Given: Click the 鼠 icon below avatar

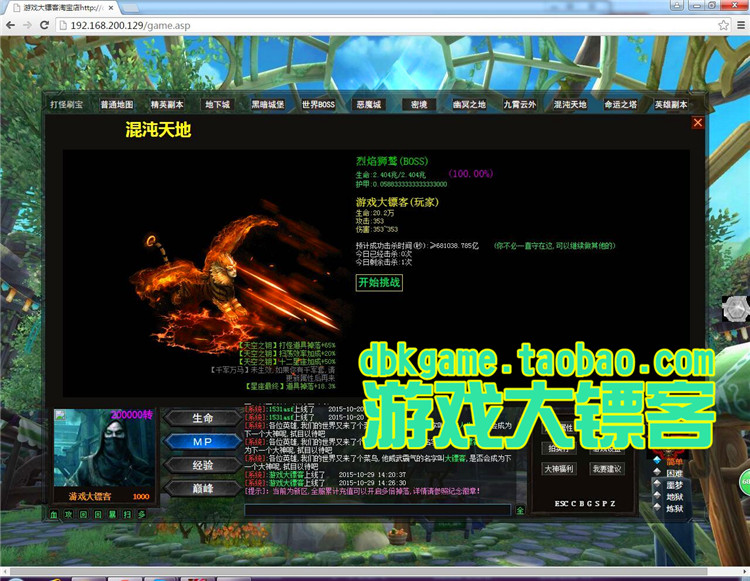Looking at the screenshot, I should [112, 515].
